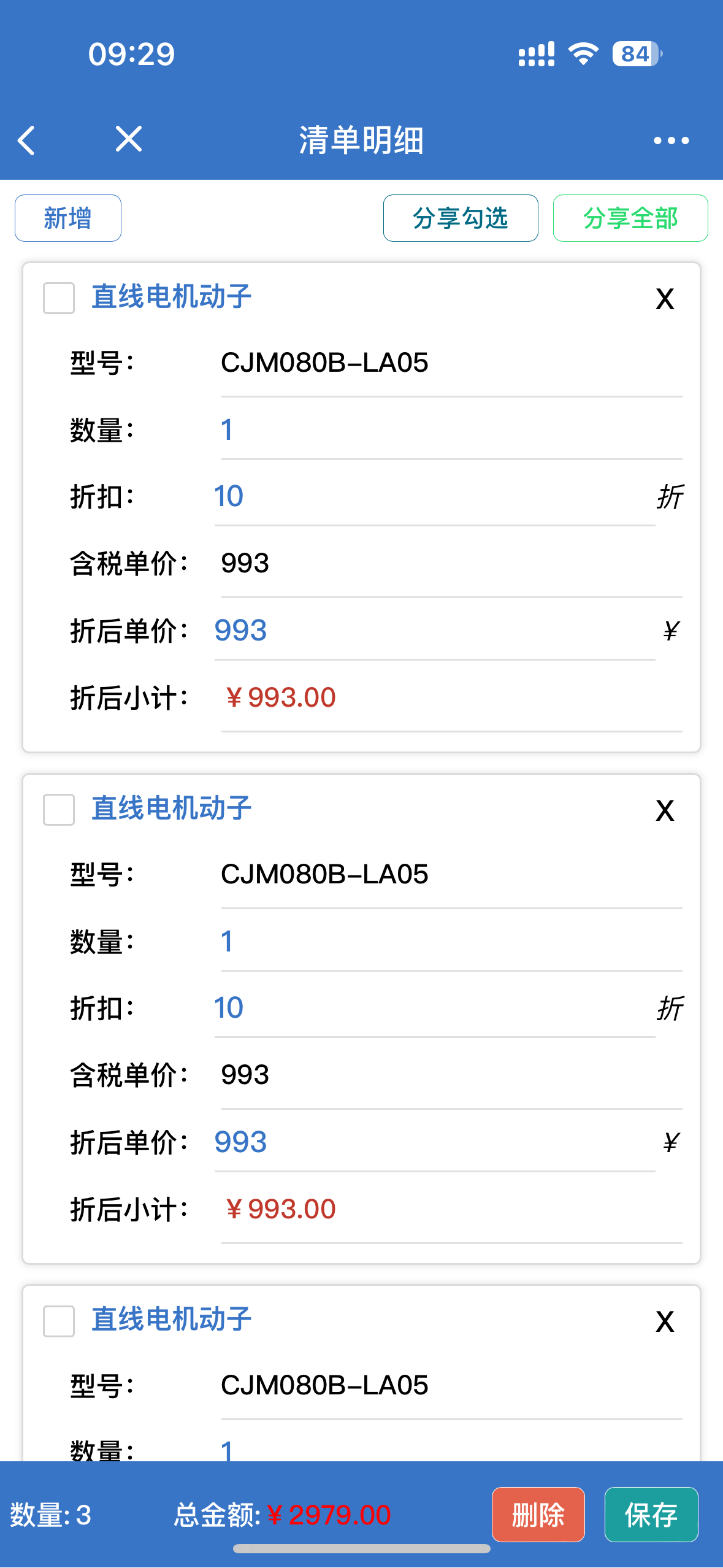Edit the second item's 折后单价 field
The image size is (723, 1568).
tap(434, 1142)
